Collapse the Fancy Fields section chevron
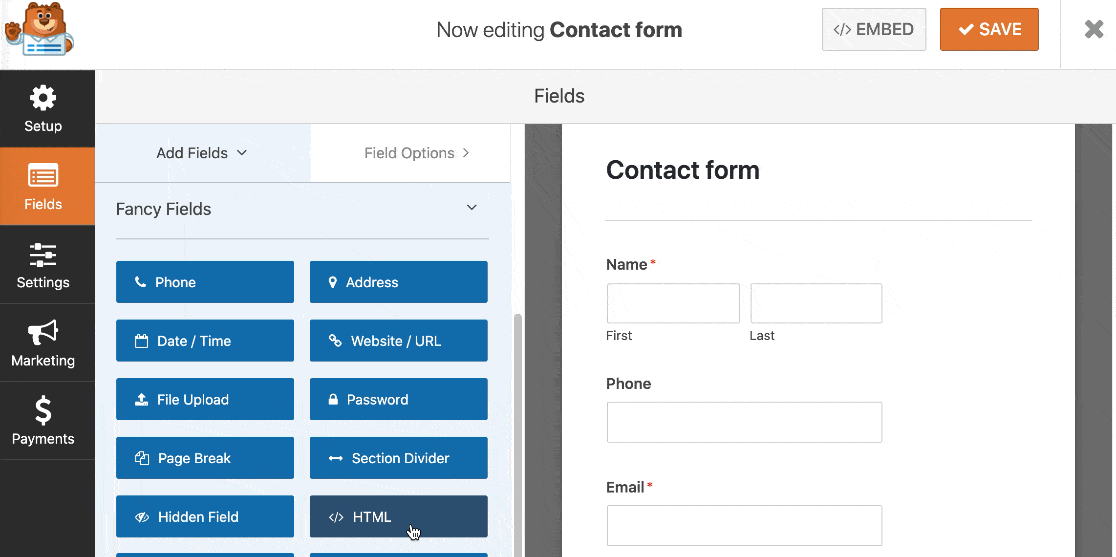This screenshot has height=557, width=1116. [x=471, y=208]
